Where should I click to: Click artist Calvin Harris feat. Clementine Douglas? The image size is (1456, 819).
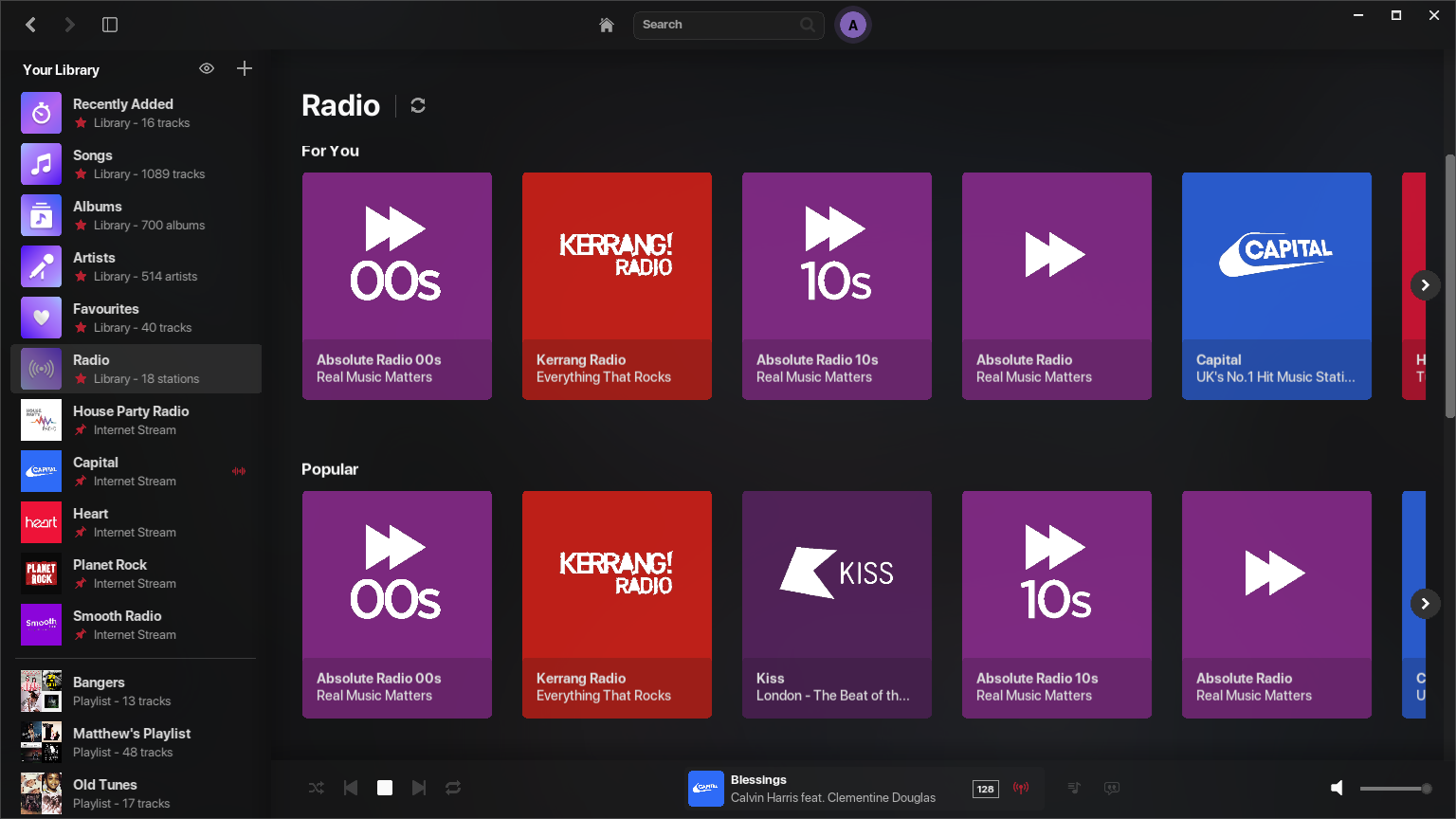click(833, 798)
